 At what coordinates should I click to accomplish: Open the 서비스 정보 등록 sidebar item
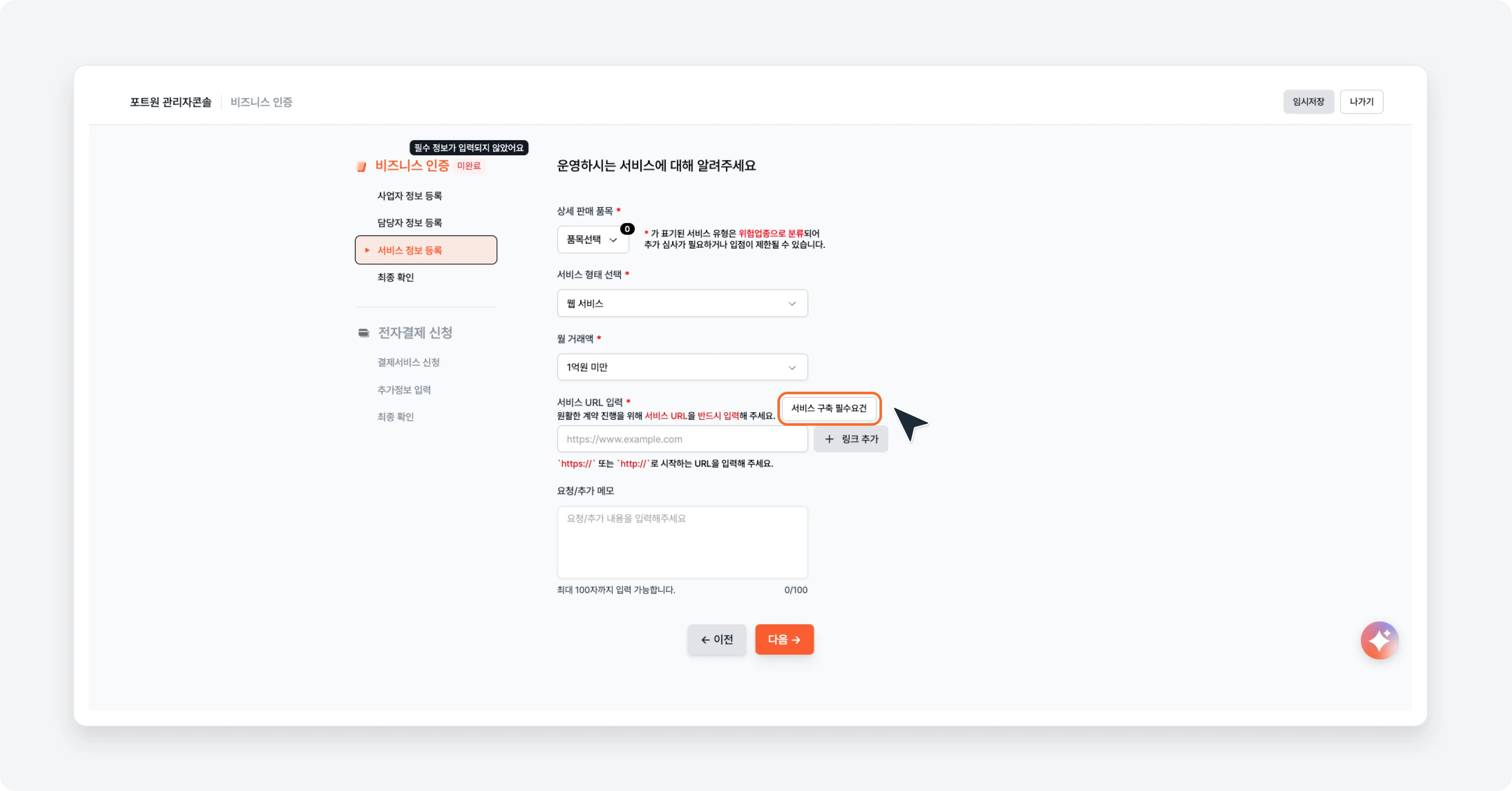pos(426,251)
